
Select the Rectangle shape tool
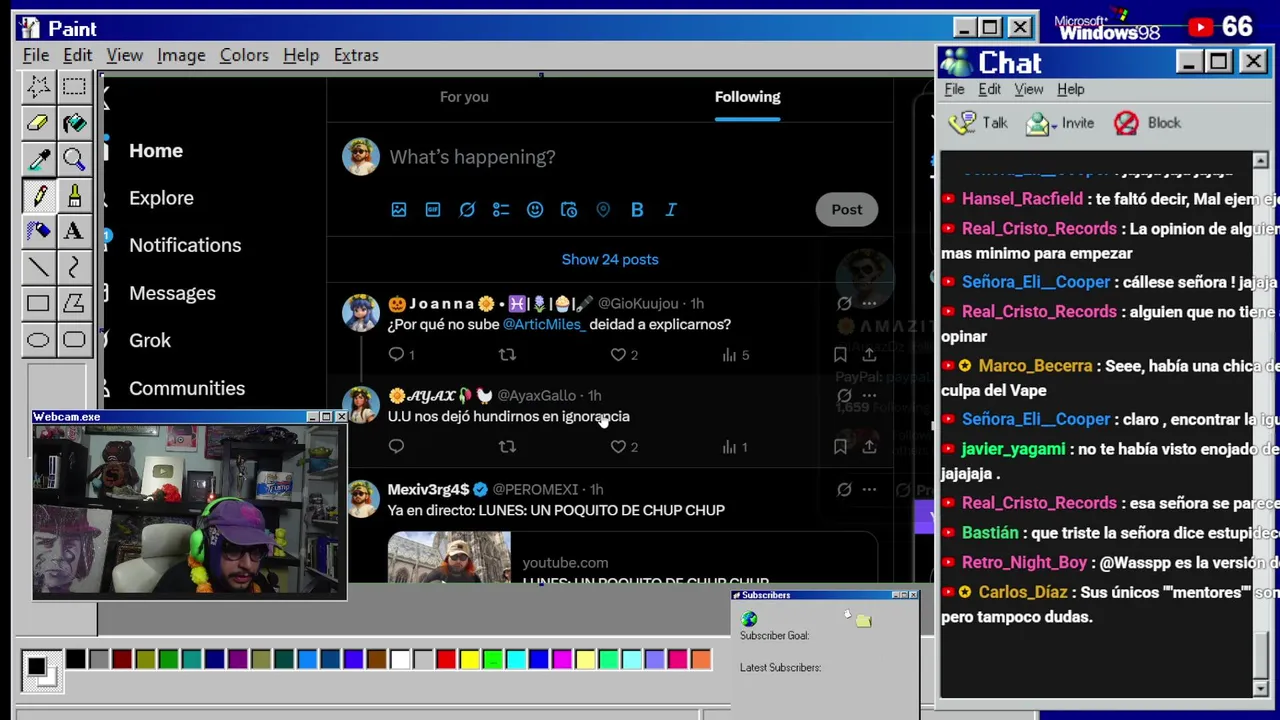(38, 303)
